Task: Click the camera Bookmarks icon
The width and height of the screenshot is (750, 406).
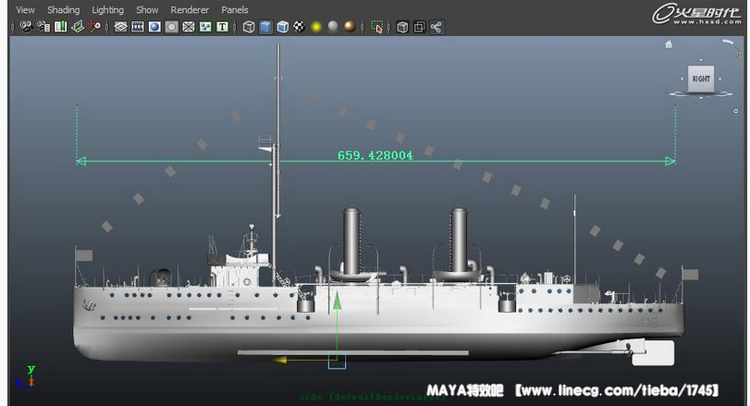Action: (x=60, y=27)
